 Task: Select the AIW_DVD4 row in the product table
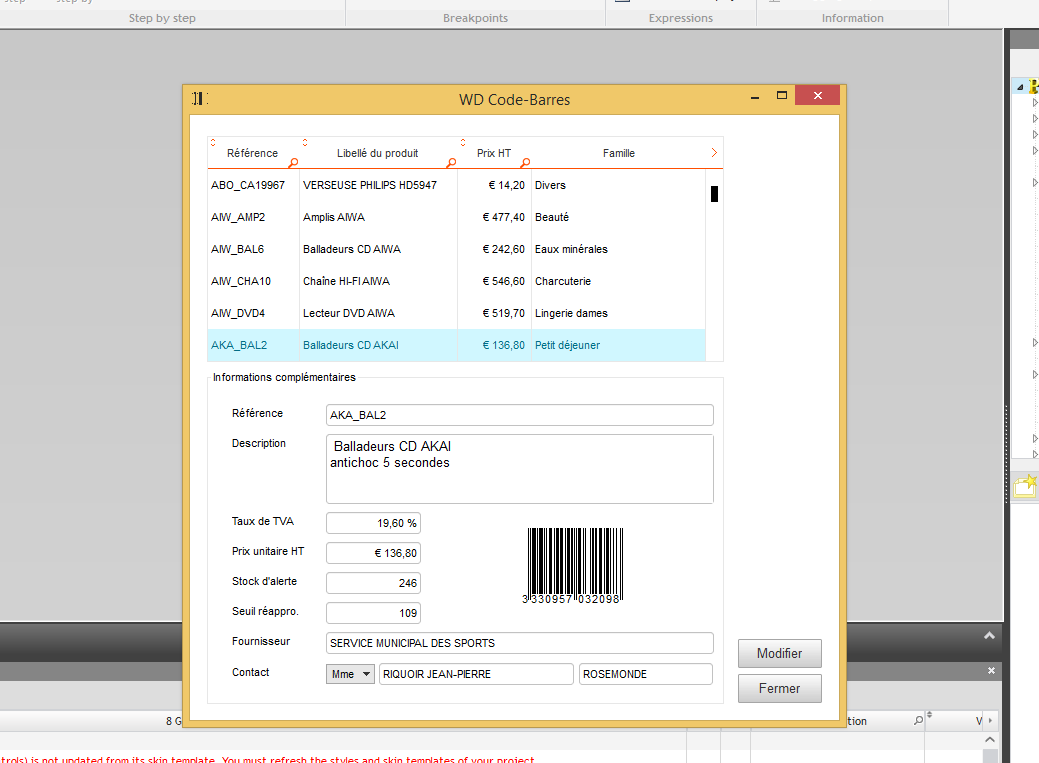click(x=400, y=313)
